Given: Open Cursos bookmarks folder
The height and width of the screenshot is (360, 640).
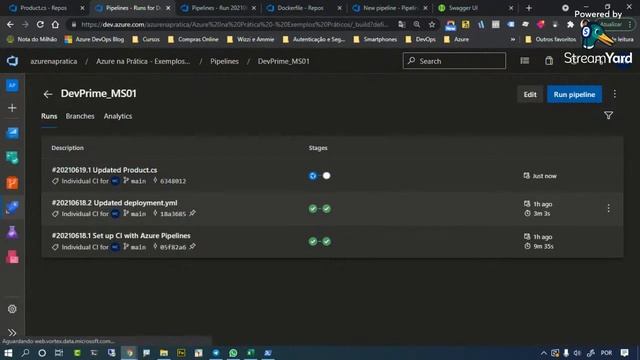Looking at the screenshot, I should (146, 39).
